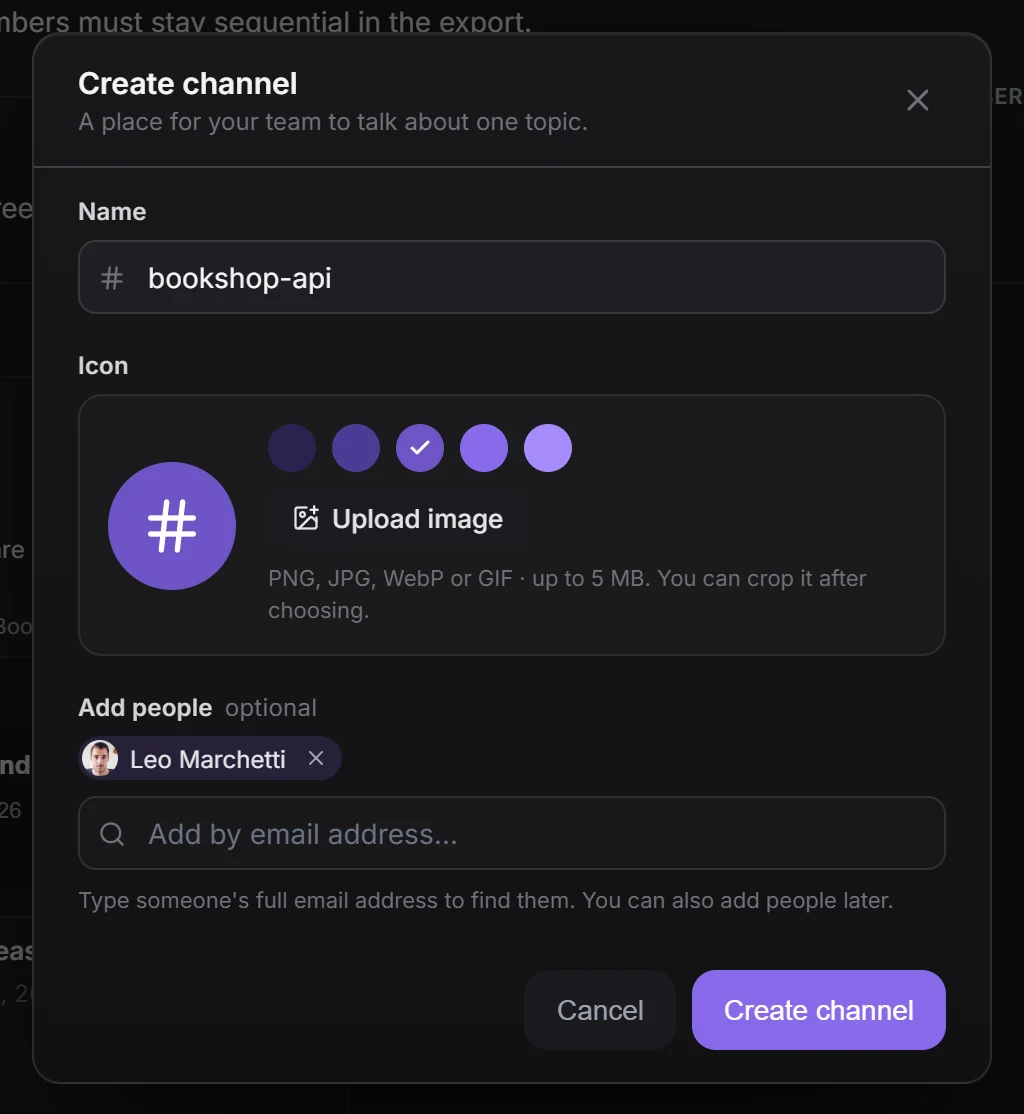The width and height of the screenshot is (1024, 1114).
Task: Cancel channel creation
Action: [600, 1010]
